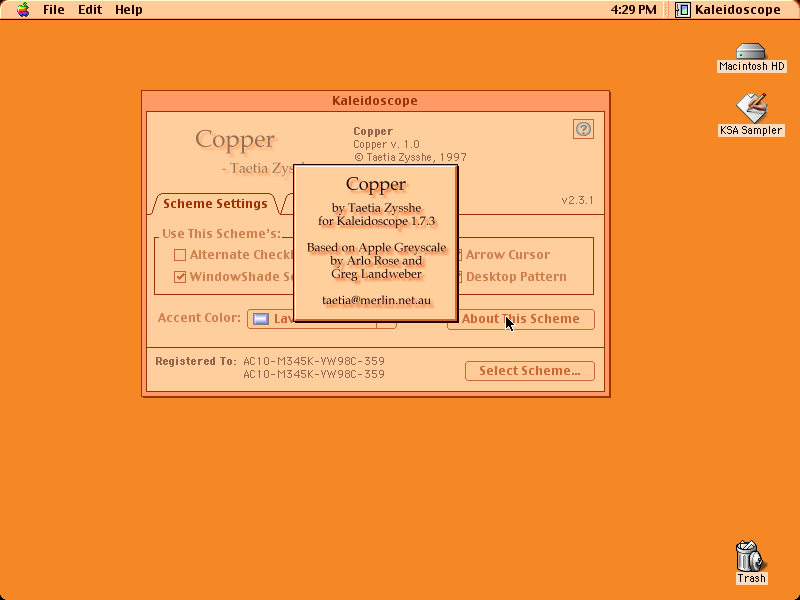
Task: Click the lavender accent color swatch
Action: tap(261, 319)
